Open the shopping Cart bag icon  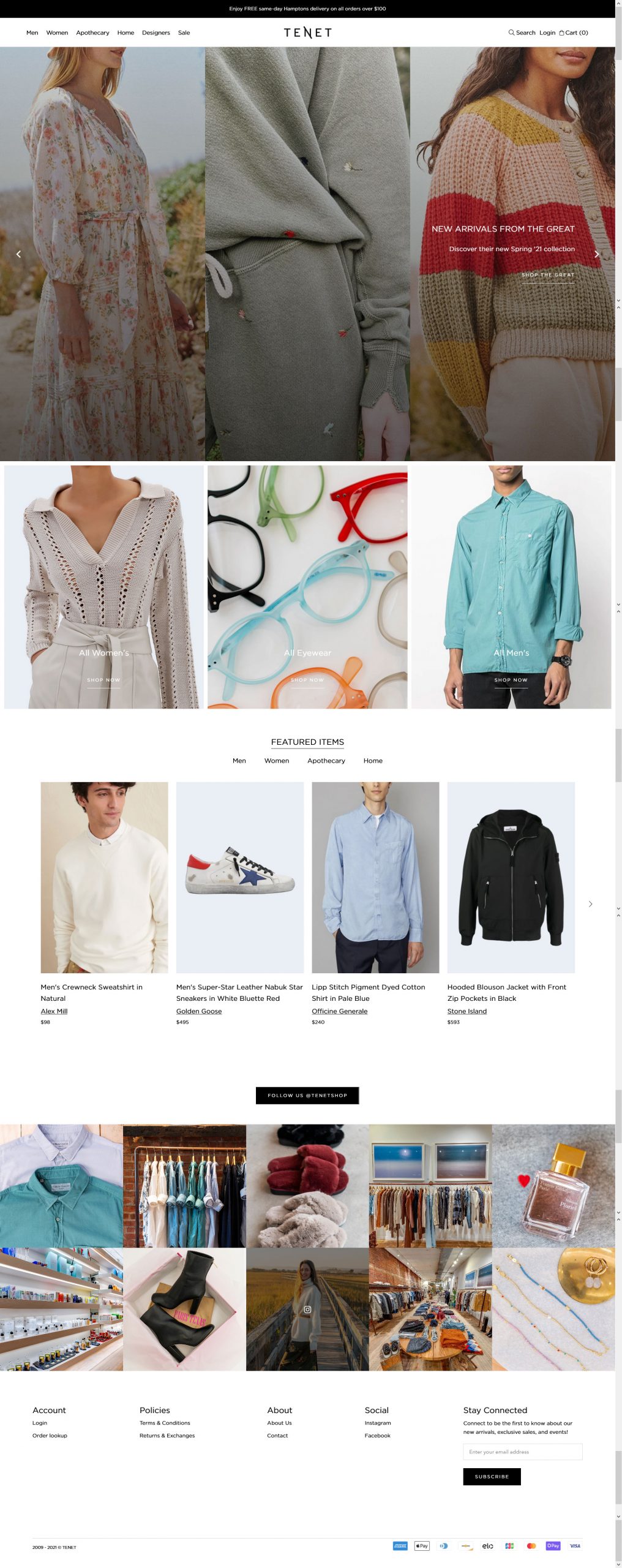pyautogui.click(x=561, y=33)
